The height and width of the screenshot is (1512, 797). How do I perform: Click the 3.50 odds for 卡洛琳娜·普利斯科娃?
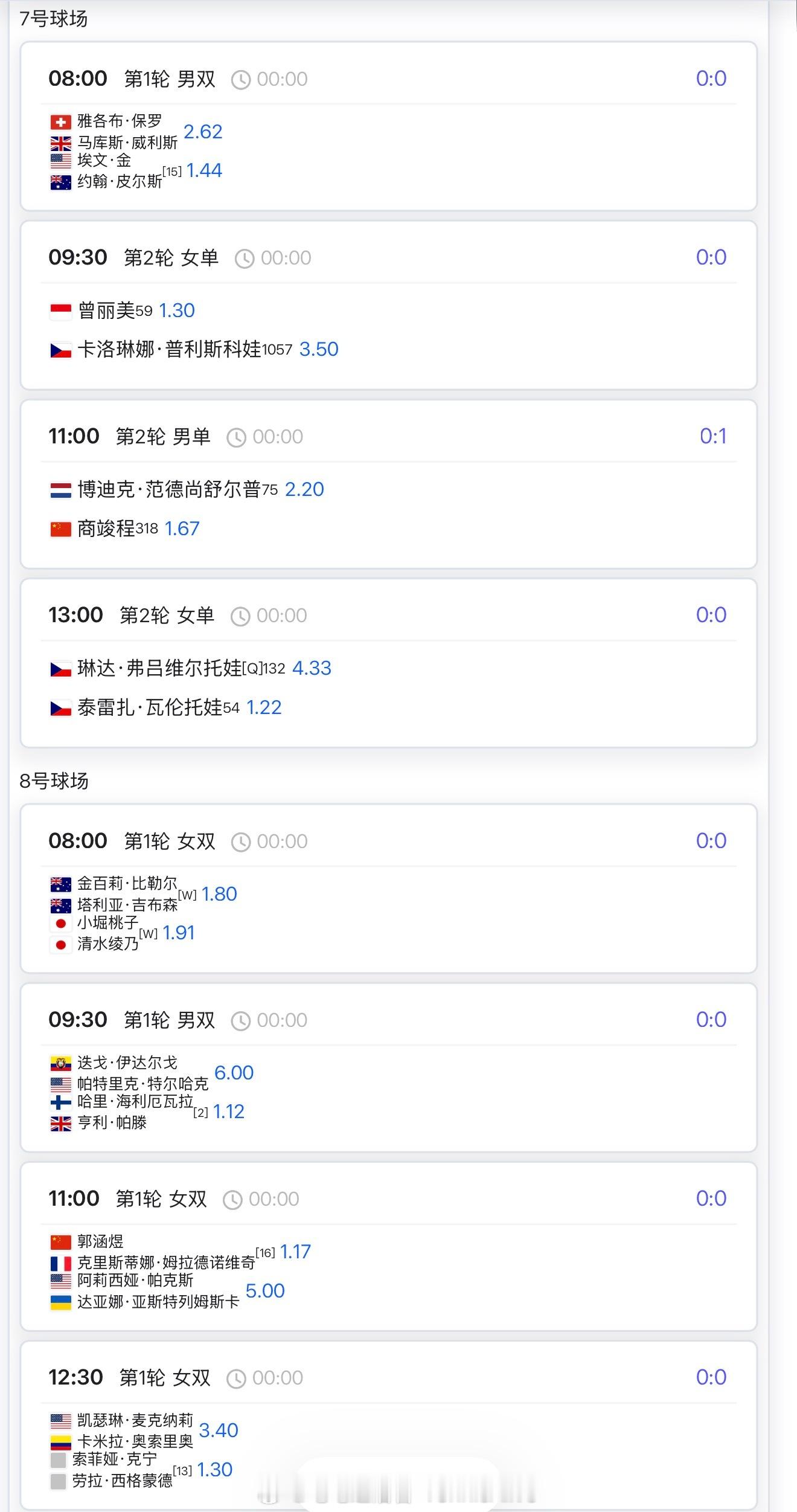[319, 349]
